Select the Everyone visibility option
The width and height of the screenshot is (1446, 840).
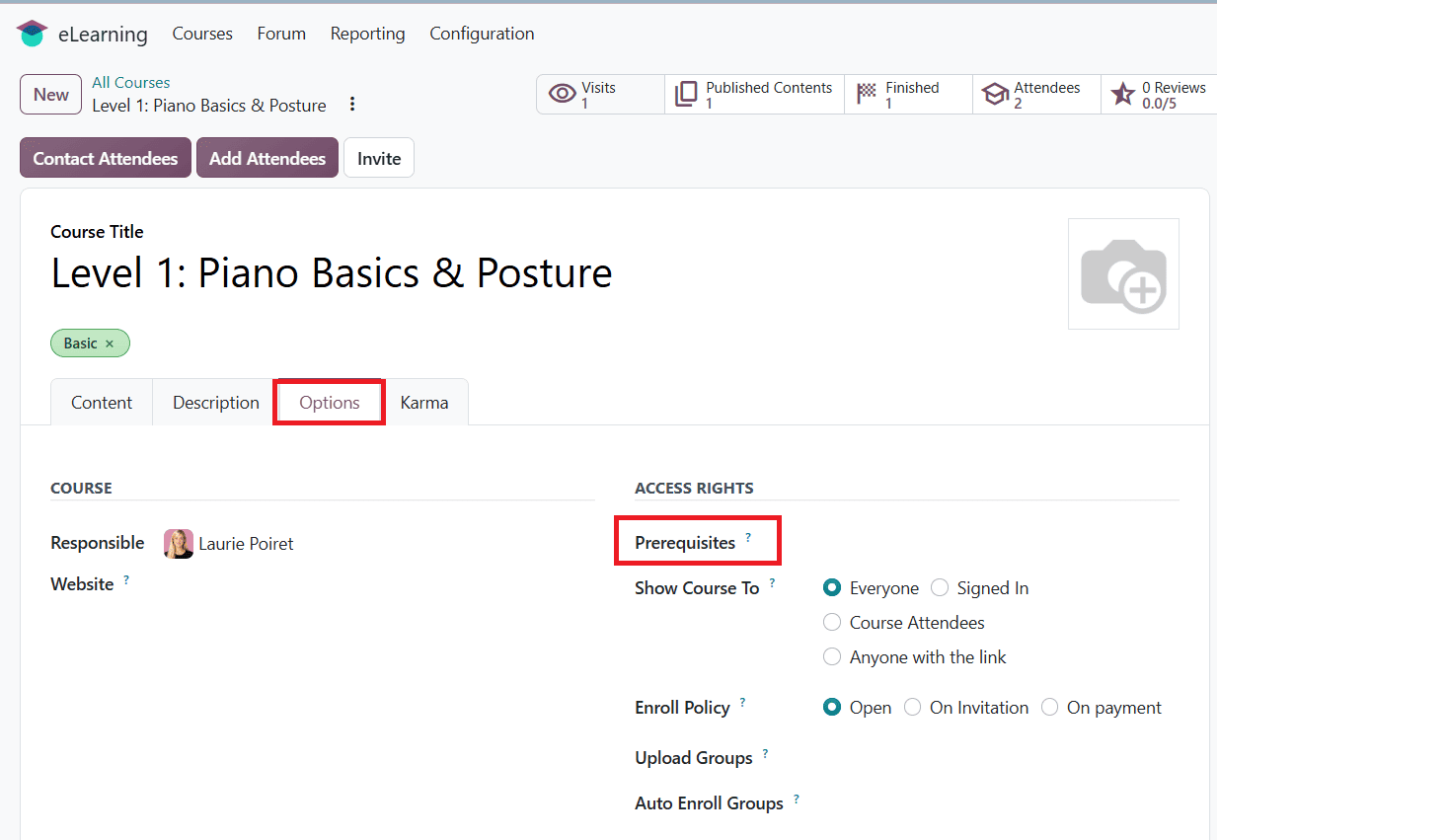click(832, 588)
